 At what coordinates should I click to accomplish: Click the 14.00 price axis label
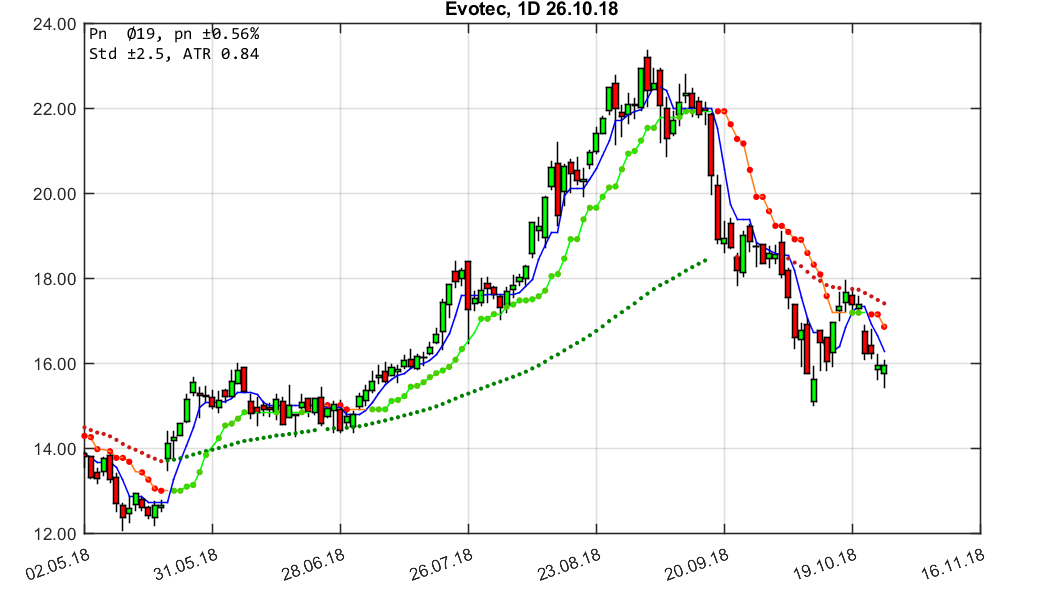[54, 446]
